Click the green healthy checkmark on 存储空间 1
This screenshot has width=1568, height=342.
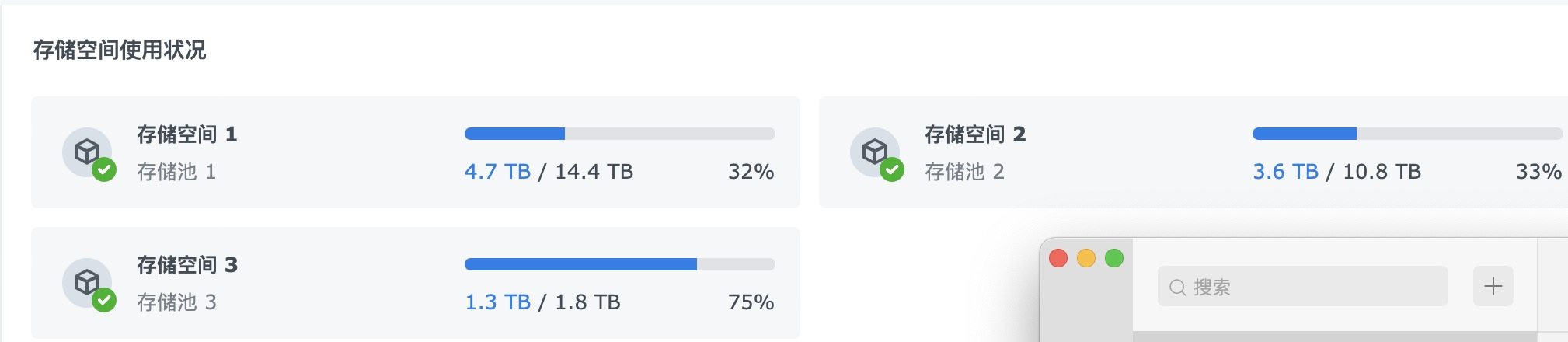pyautogui.click(x=104, y=169)
